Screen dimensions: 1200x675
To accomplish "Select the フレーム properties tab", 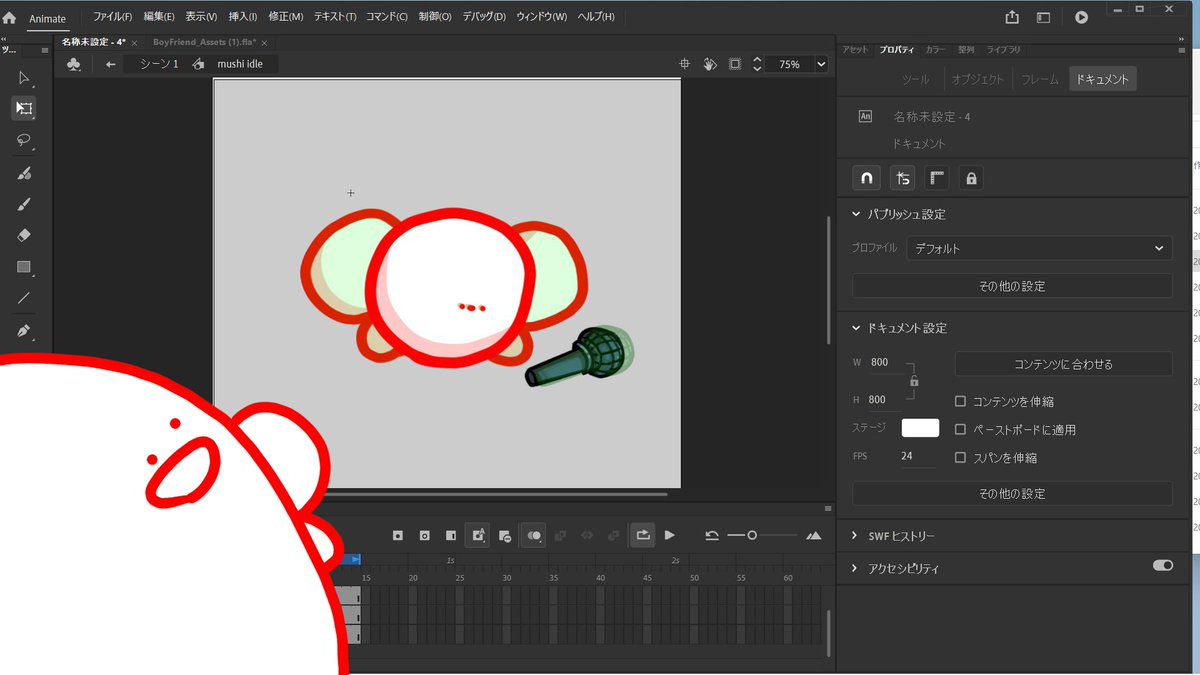I will [x=1040, y=79].
